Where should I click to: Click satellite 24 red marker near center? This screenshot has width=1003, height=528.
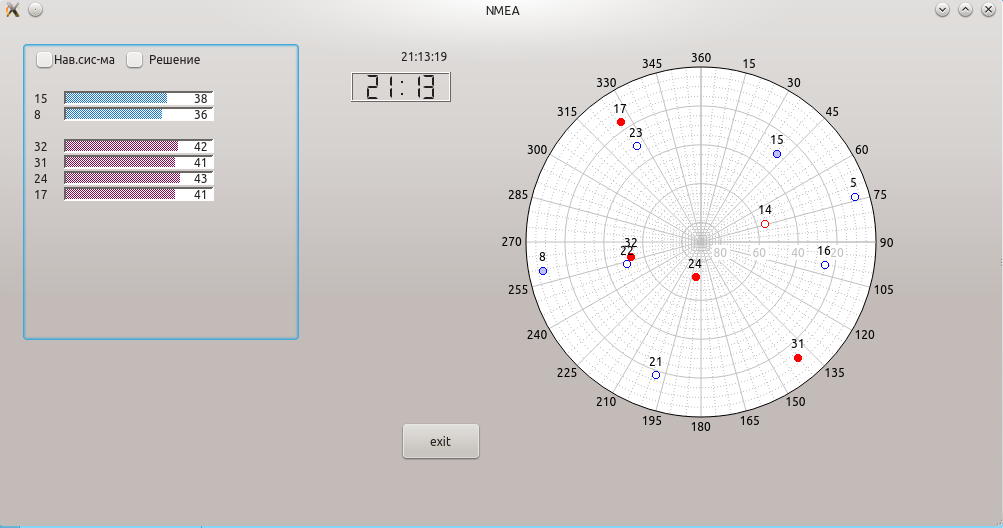696,277
